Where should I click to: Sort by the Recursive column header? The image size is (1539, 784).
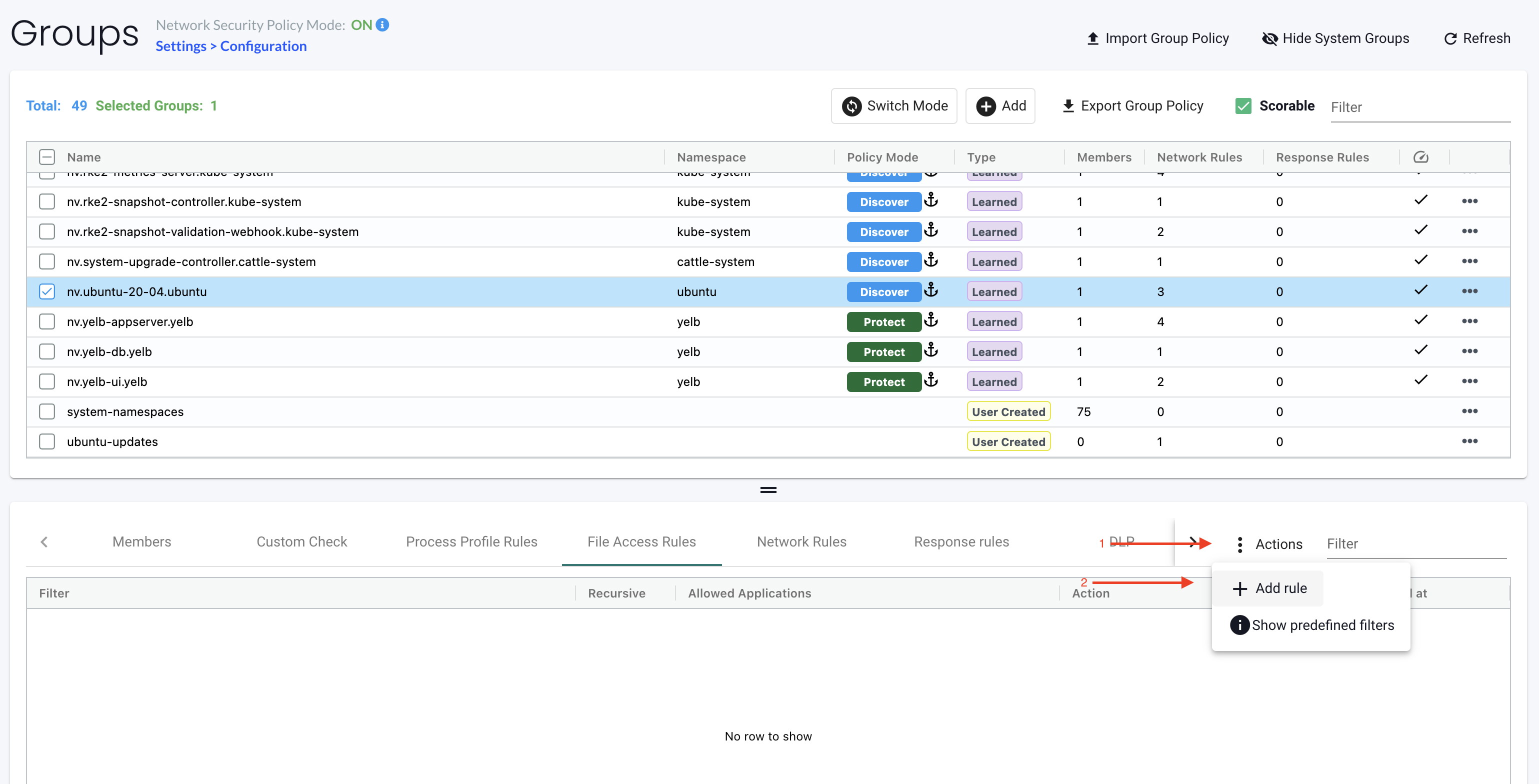pos(616,593)
